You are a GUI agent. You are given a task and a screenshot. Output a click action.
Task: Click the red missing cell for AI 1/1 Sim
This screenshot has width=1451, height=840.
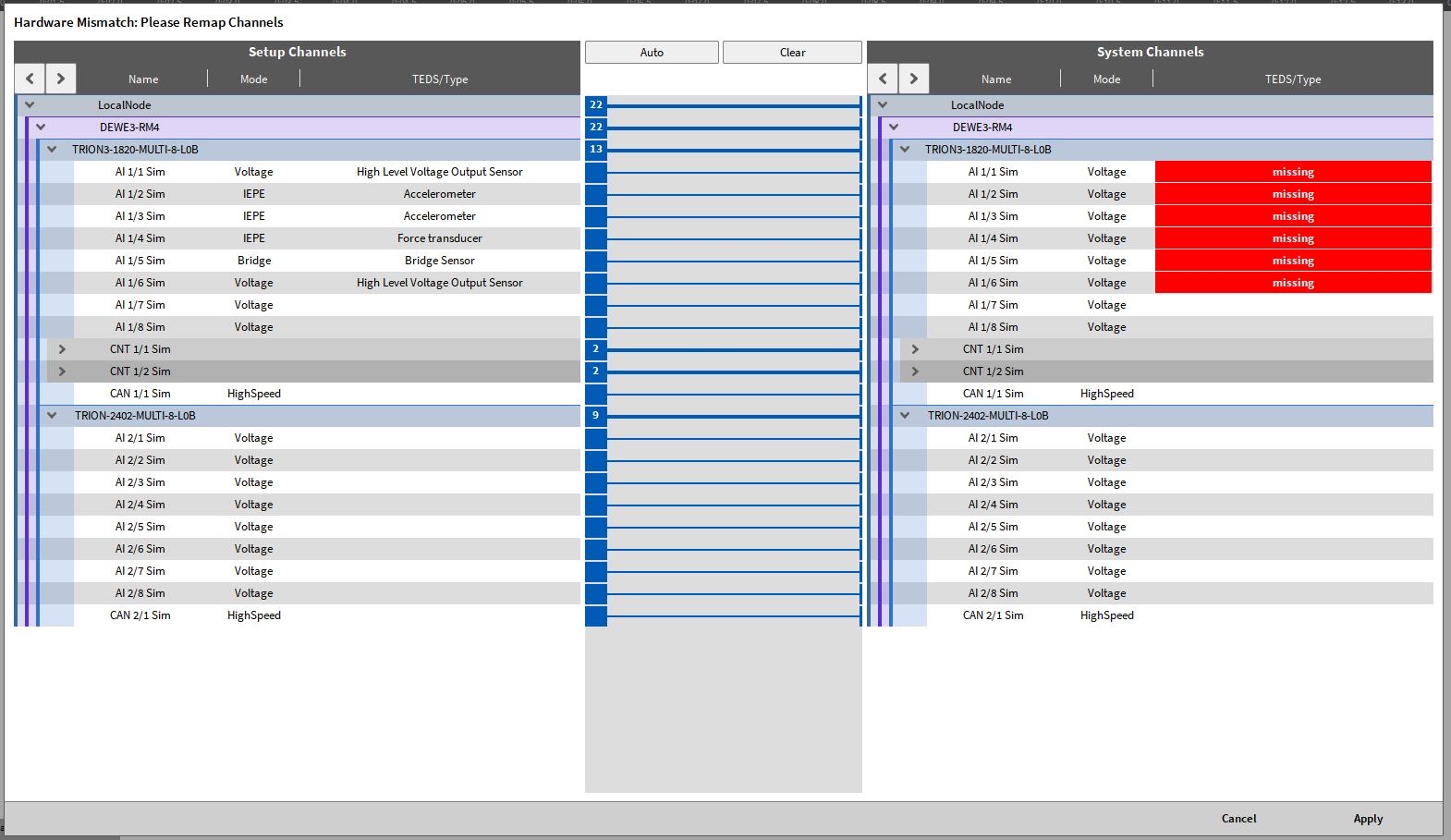(x=1292, y=172)
